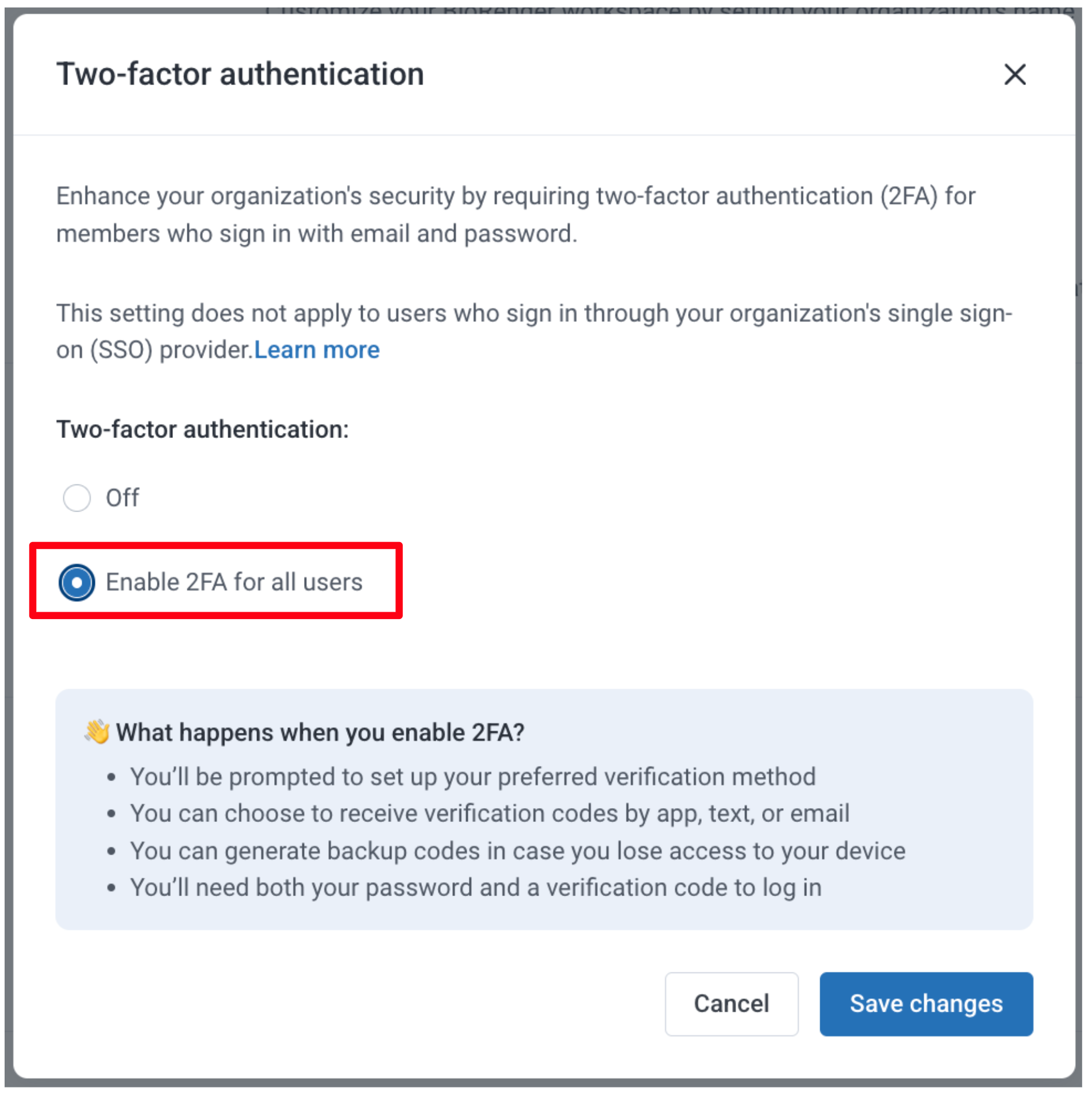The image size is (1092, 1099).
Task: Click the "Enhance your organization's security" paragraph
Action: (515, 215)
